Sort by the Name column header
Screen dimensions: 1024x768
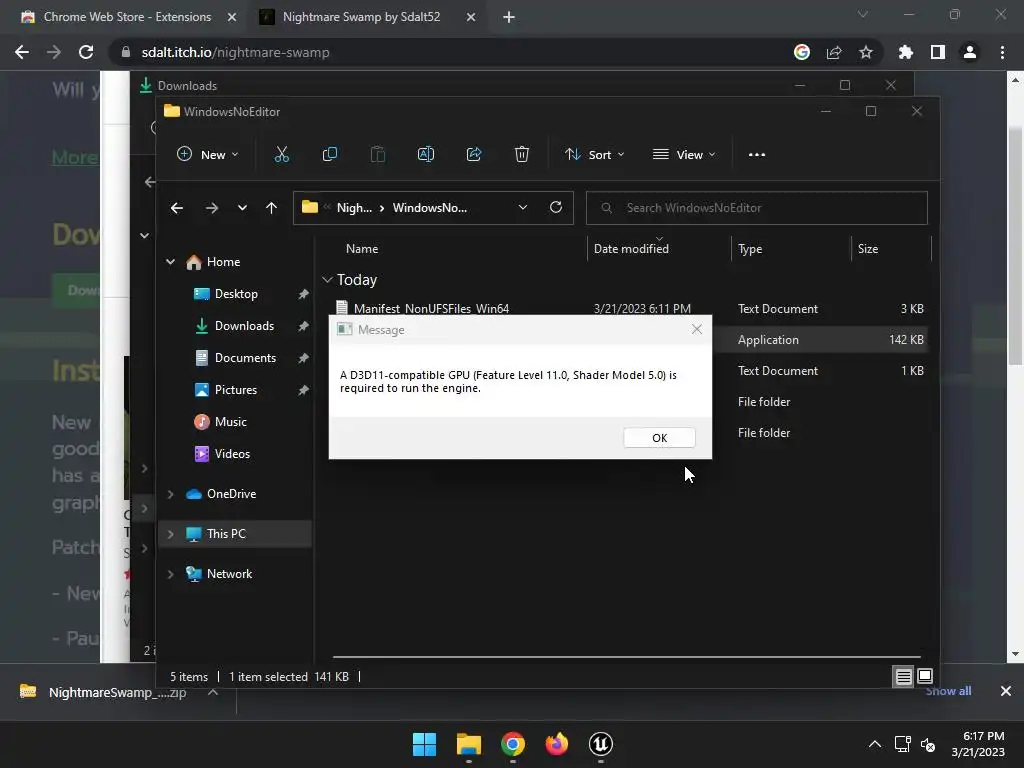click(362, 249)
